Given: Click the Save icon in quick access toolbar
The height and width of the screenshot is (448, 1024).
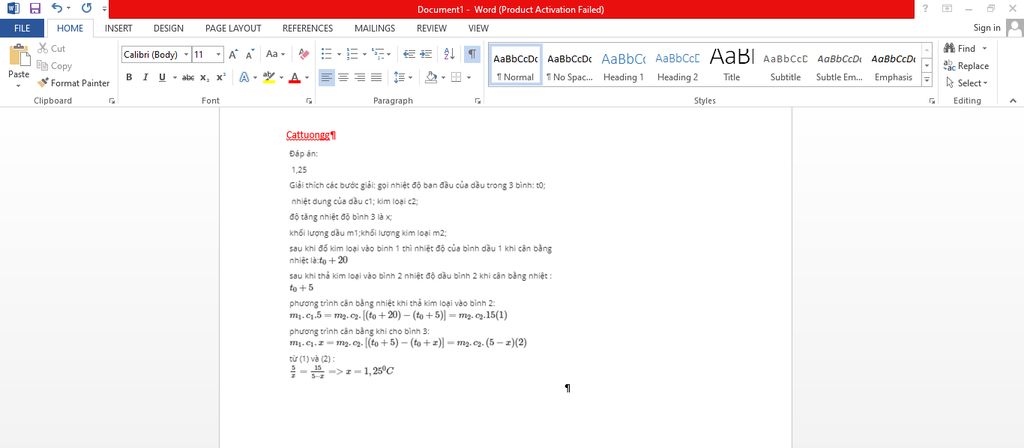Looking at the screenshot, I should (x=35, y=8).
